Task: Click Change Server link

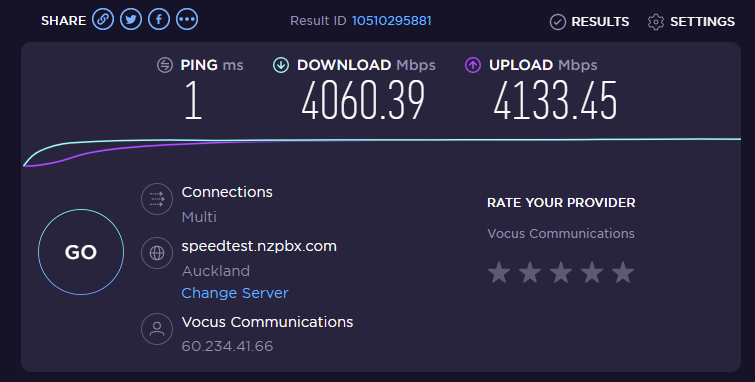Action: (x=235, y=293)
